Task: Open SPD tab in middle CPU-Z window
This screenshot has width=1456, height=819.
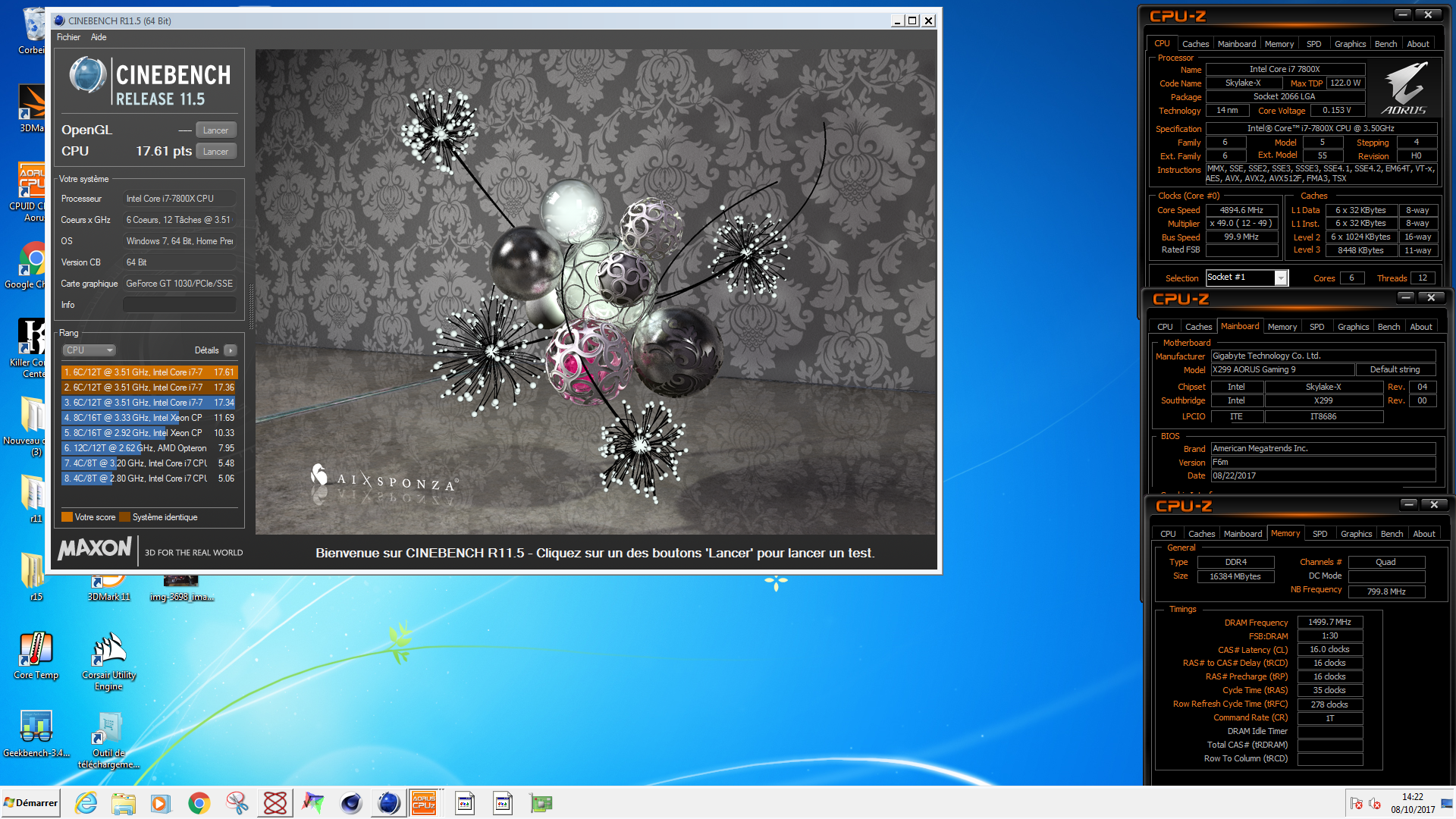Action: [1316, 327]
